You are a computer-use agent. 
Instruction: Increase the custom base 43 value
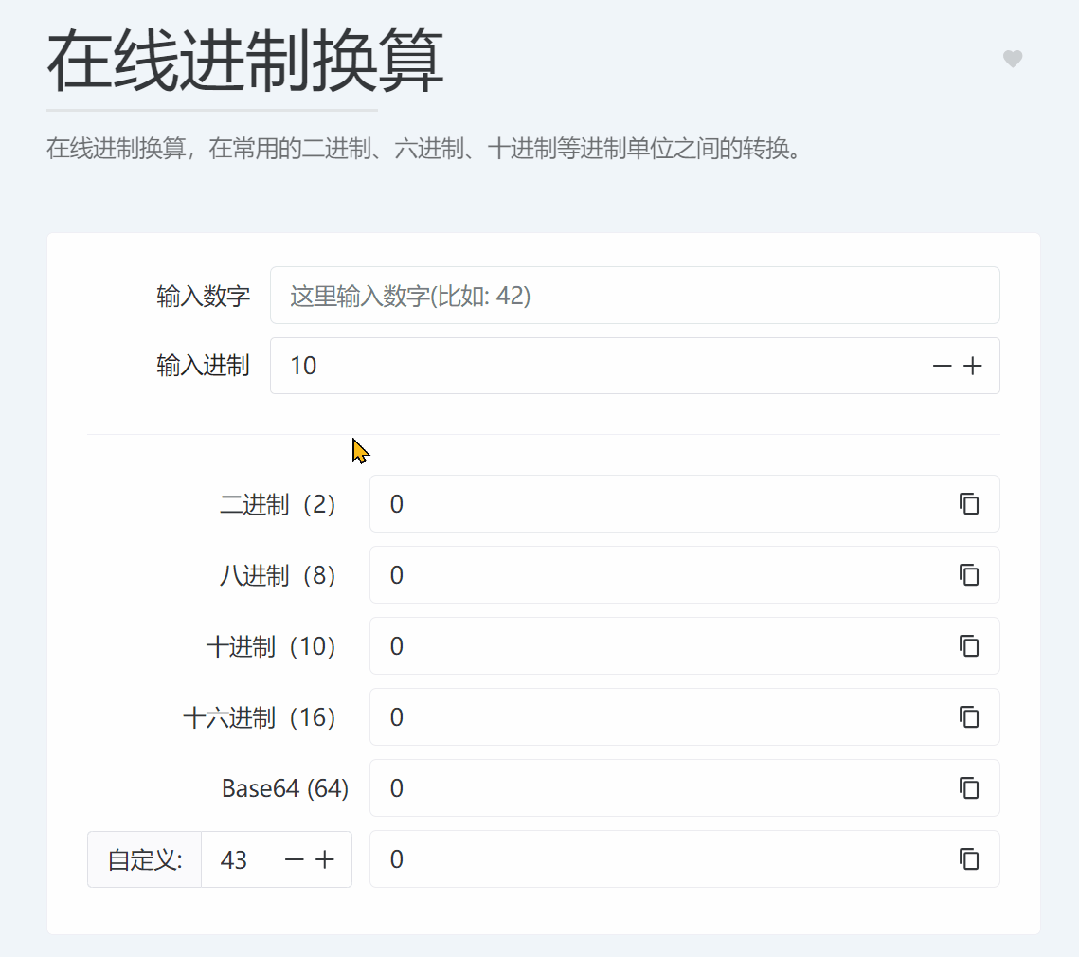[x=324, y=859]
